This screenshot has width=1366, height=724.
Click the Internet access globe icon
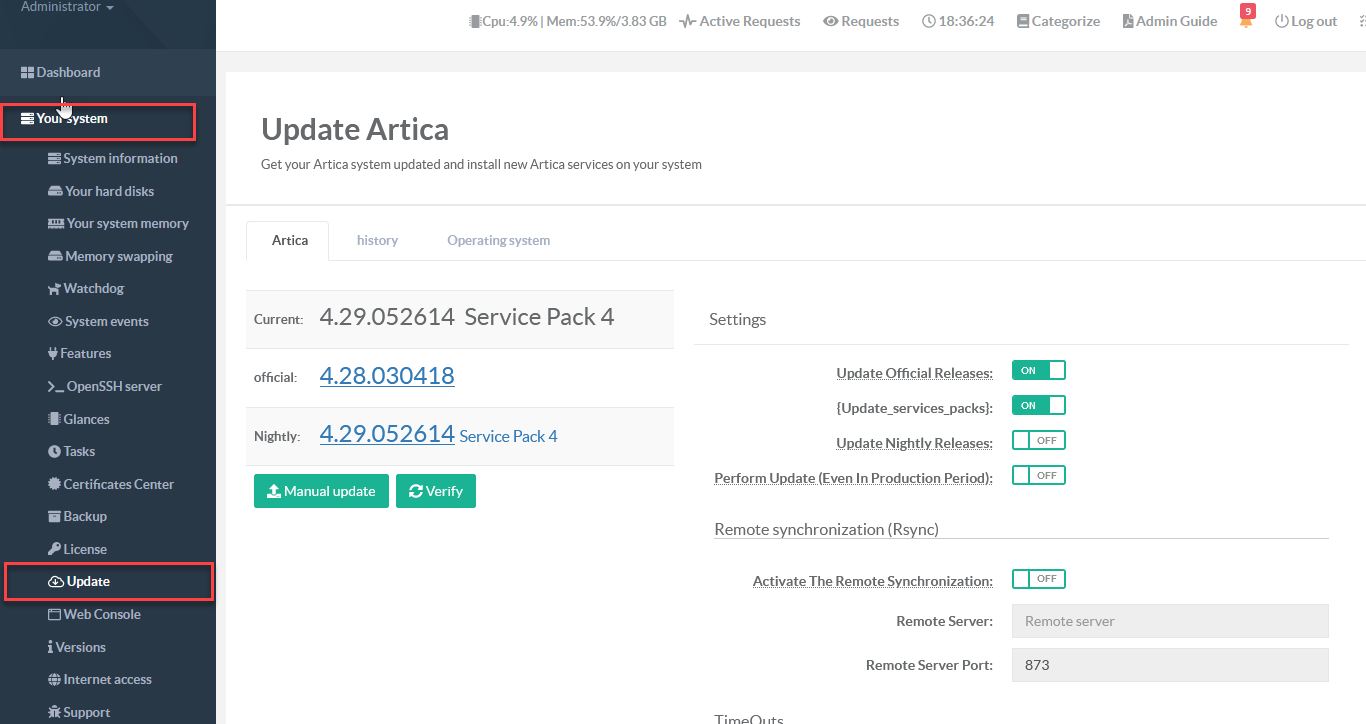tap(55, 680)
